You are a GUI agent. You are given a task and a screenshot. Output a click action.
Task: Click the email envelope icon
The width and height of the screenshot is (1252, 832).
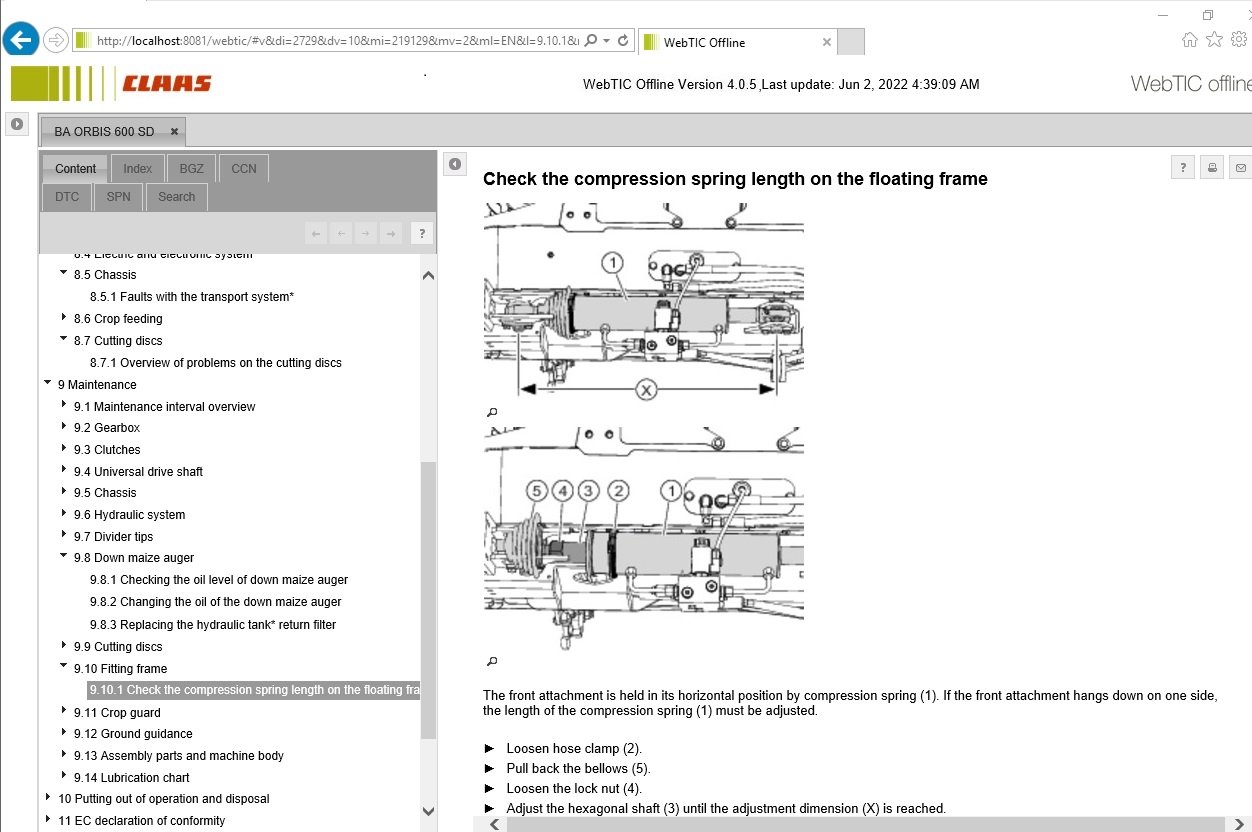point(1241,168)
